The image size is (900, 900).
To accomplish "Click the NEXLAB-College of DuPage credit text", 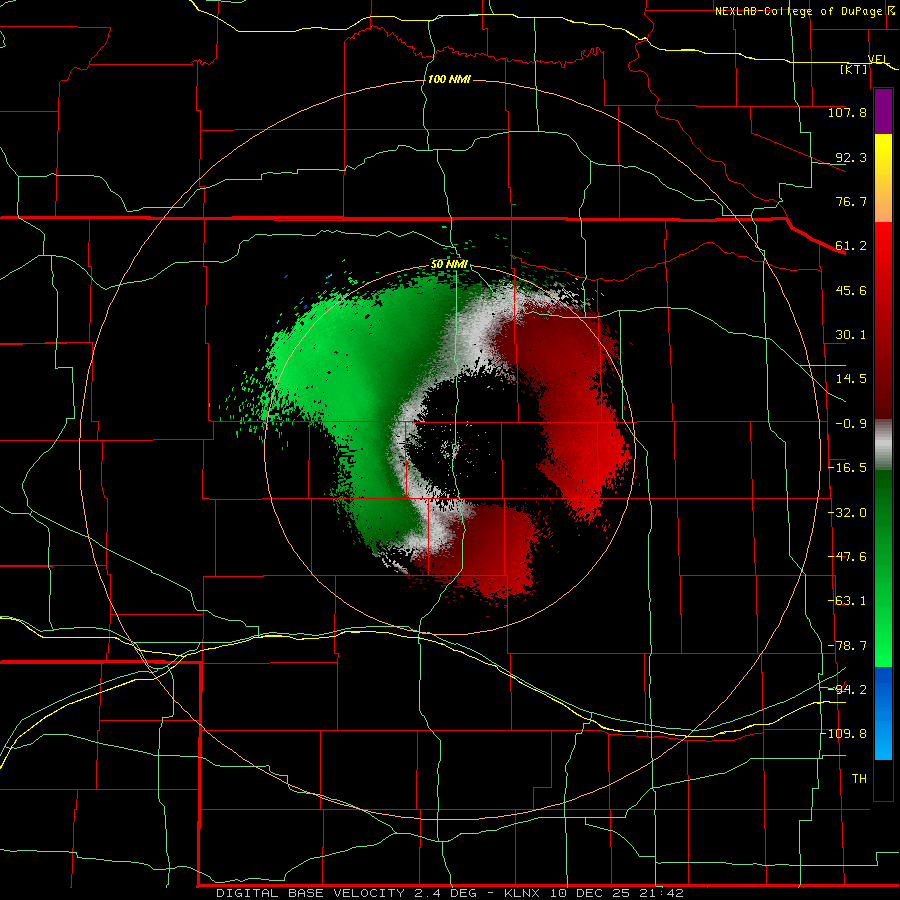I will 798,11.
